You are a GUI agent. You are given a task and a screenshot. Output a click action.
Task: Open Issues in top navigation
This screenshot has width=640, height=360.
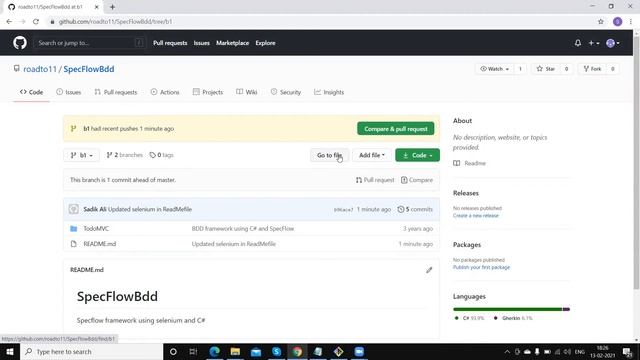tap(202, 43)
